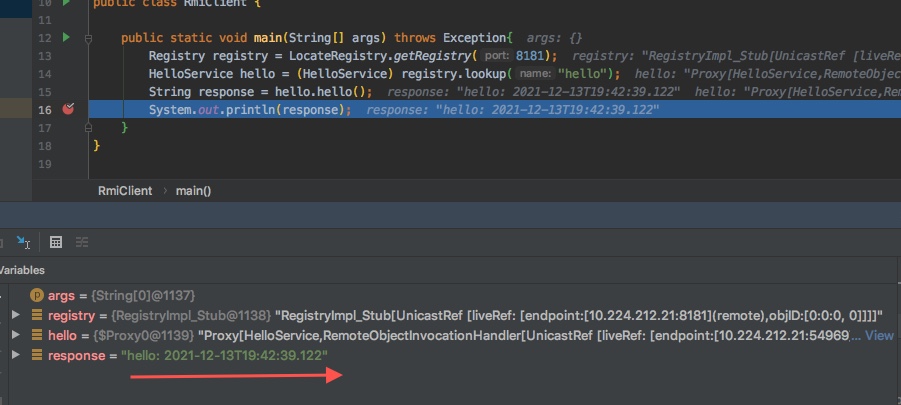Viewport: 901px width, 405px height.
Task: Expand the hello variable node
Action: click(15, 335)
